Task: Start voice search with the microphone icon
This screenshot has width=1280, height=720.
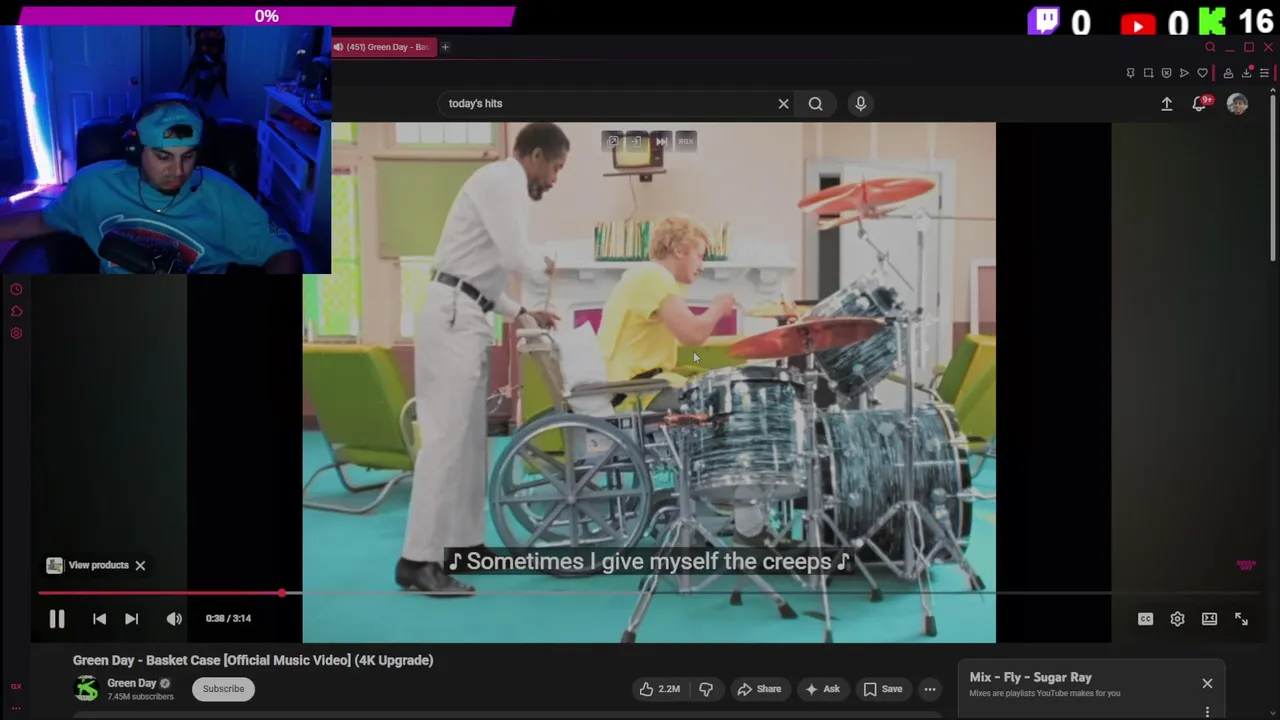Action: point(860,103)
